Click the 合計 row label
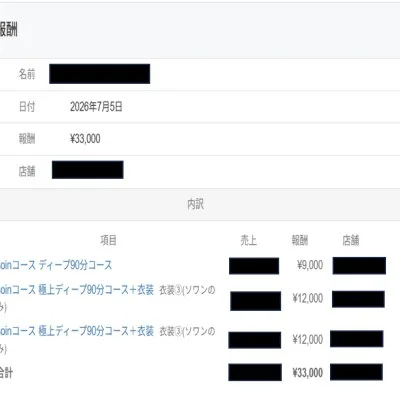Viewport: 400px width, 400px height. 6,373
